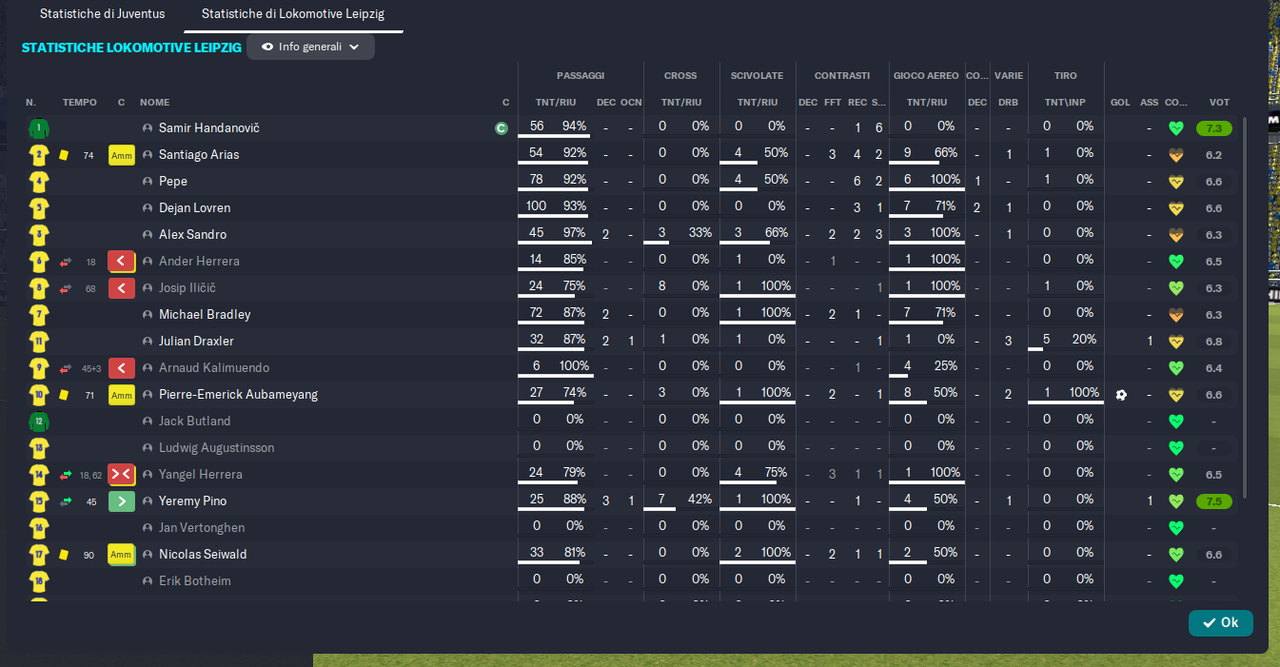Screen dimensions: 1280x667
Task: Click the PASSAGGI column group header
Action: click(x=580, y=76)
